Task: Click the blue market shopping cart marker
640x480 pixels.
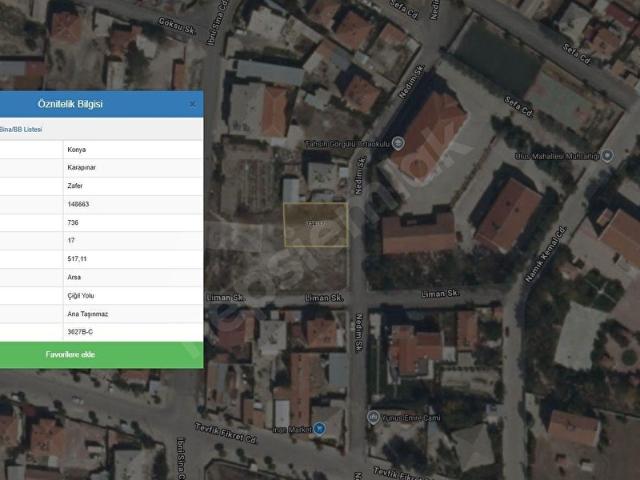Action: pos(320,429)
